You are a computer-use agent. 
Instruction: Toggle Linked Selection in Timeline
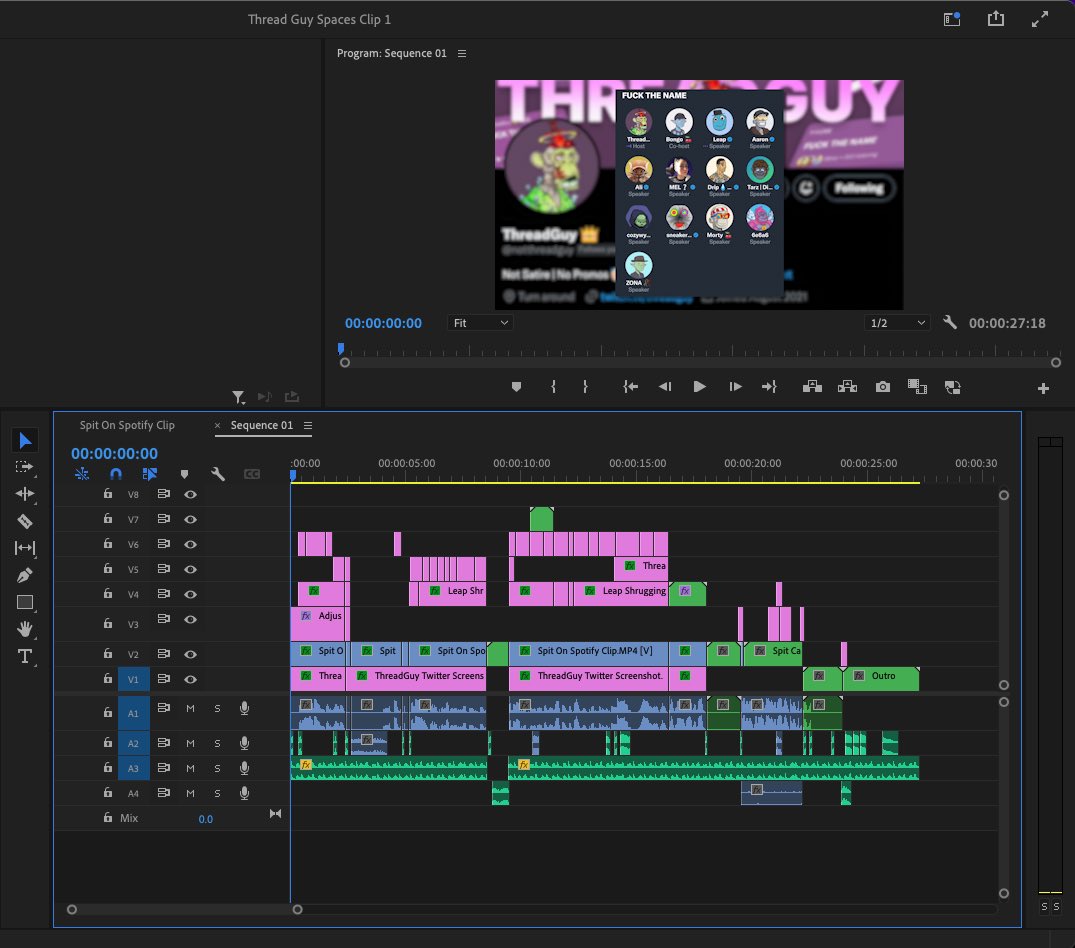[149, 474]
